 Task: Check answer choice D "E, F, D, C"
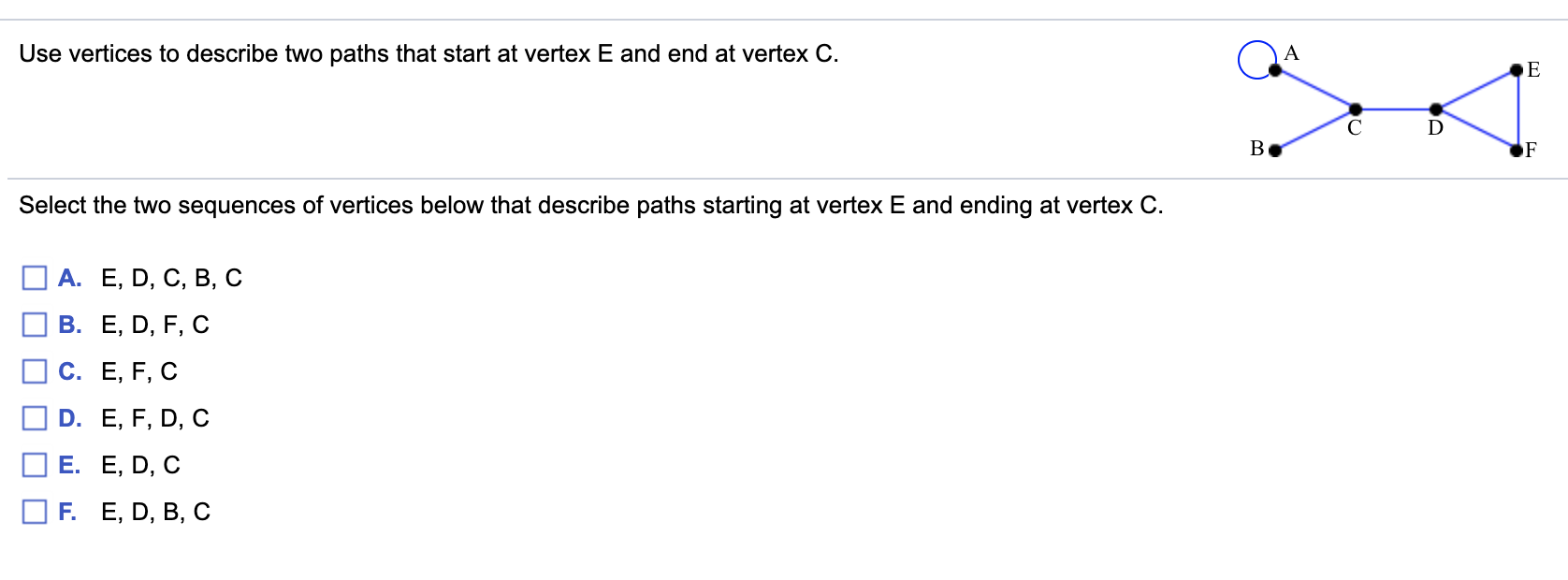click(x=34, y=417)
